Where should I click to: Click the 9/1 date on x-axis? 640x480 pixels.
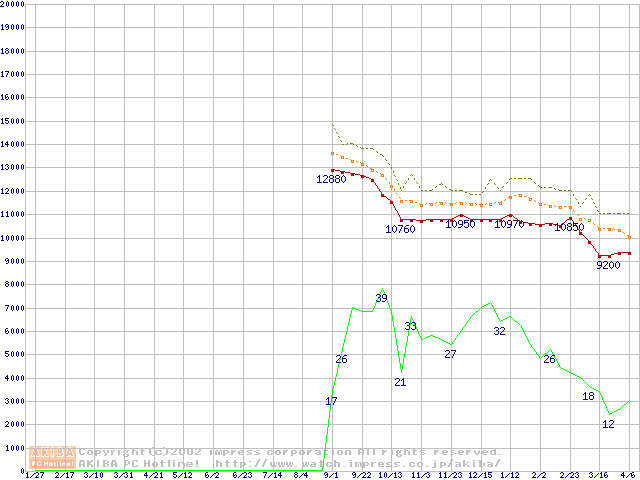tap(331, 475)
